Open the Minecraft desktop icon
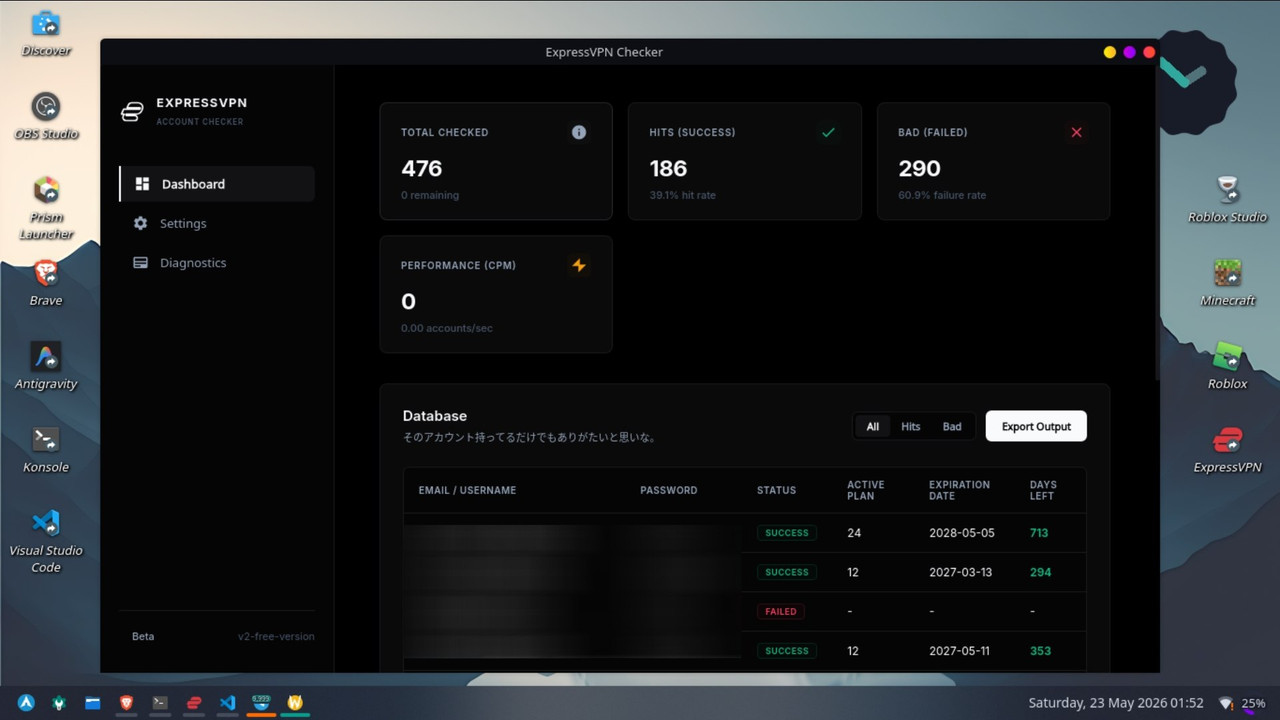Viewport: 1280px width, 720px height. 1228,282
